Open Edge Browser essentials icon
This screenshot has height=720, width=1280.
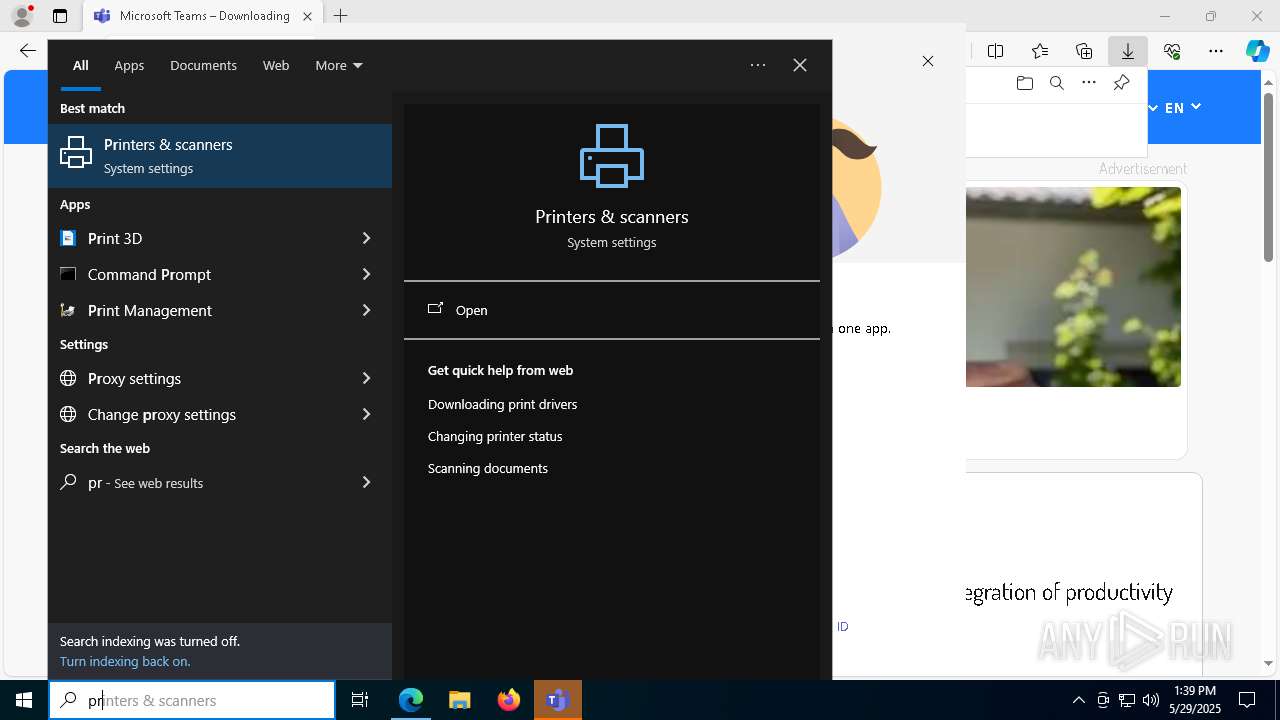(x=1172, y=51)
